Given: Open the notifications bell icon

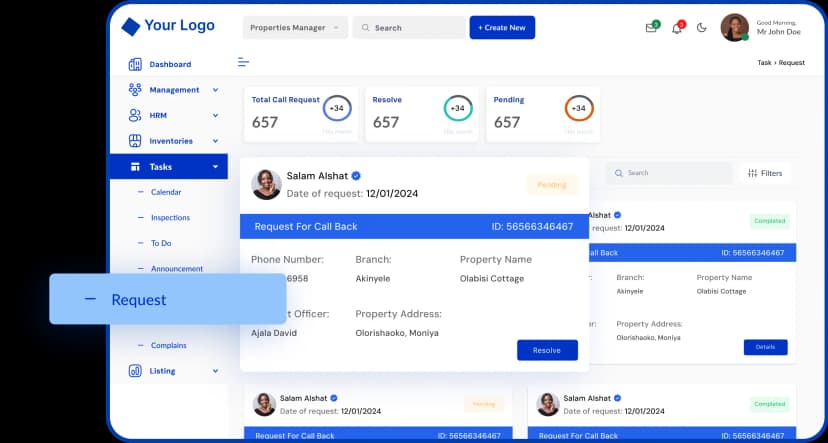Looking at the screenshot, I should 676,29.
